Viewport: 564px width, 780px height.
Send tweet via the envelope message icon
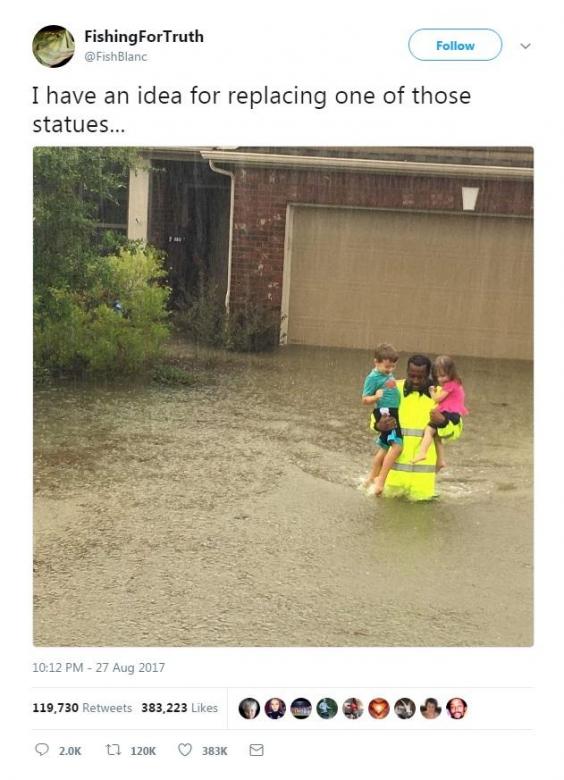[256, 750]
